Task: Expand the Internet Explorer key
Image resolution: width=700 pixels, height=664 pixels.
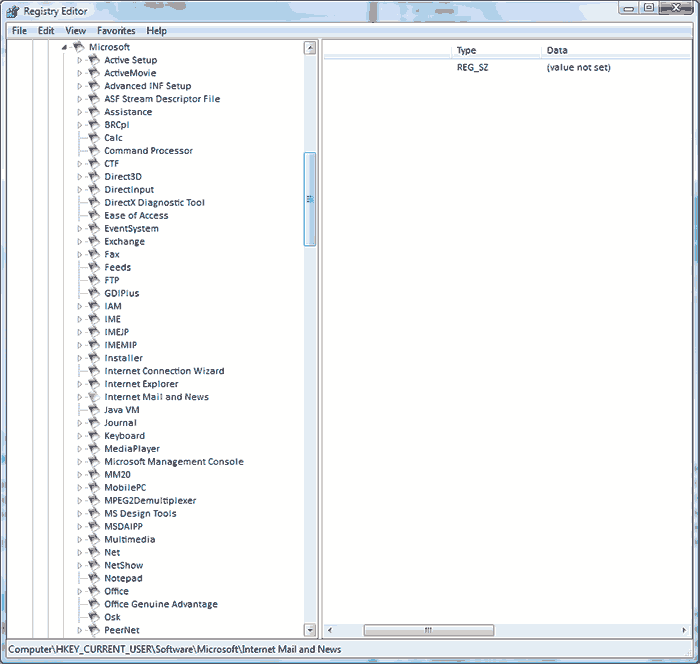Action: (x=79, y=384)
